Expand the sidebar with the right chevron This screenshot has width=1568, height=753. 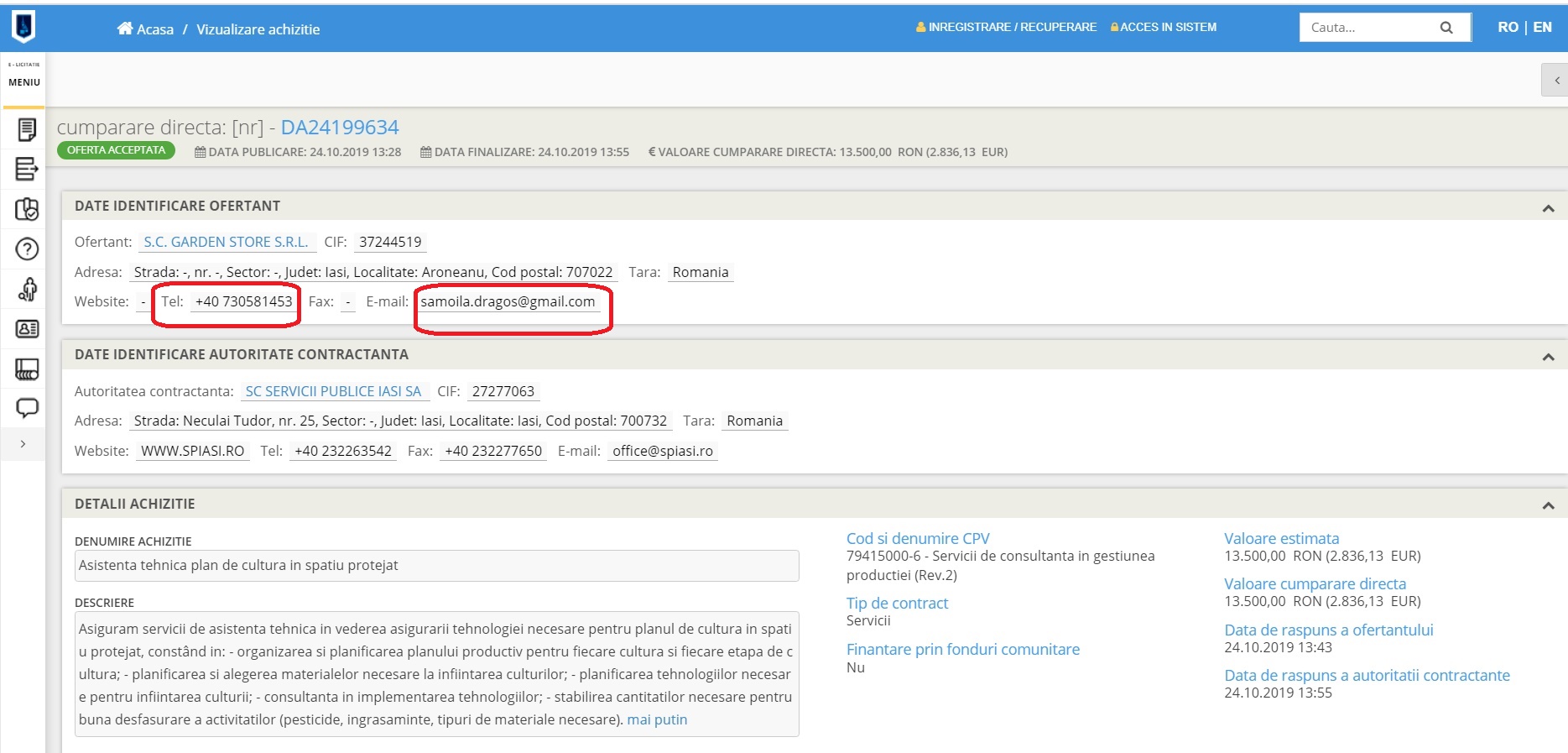click(23, 444)
